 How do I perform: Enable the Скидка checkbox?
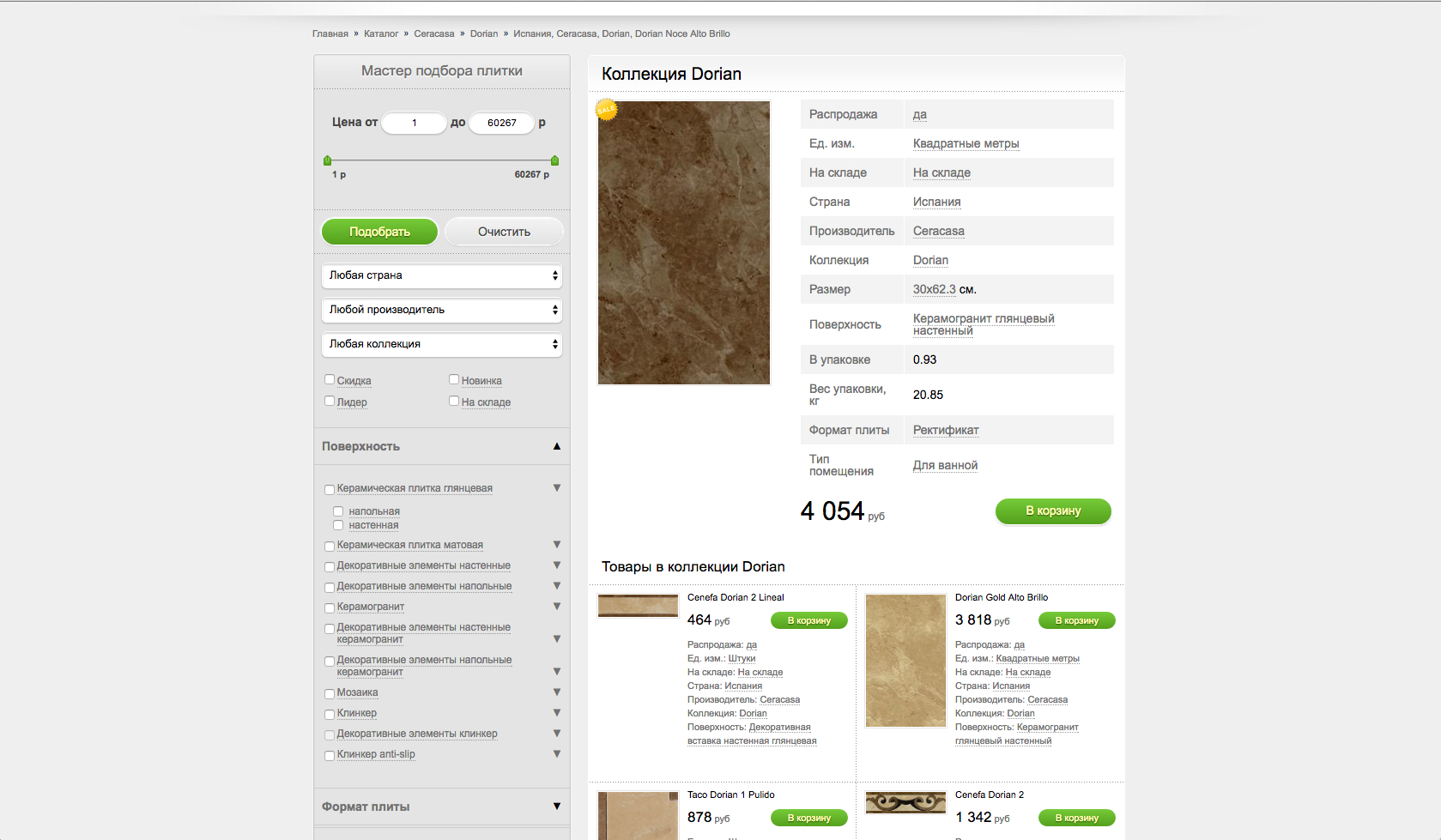click(330, 379)
